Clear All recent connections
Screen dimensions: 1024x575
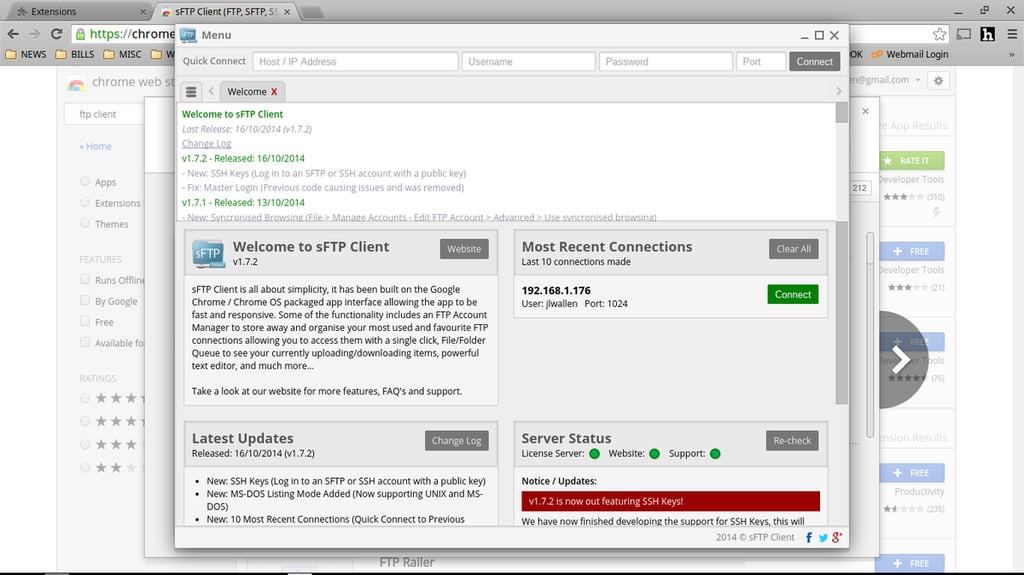[x=793, y=249]
